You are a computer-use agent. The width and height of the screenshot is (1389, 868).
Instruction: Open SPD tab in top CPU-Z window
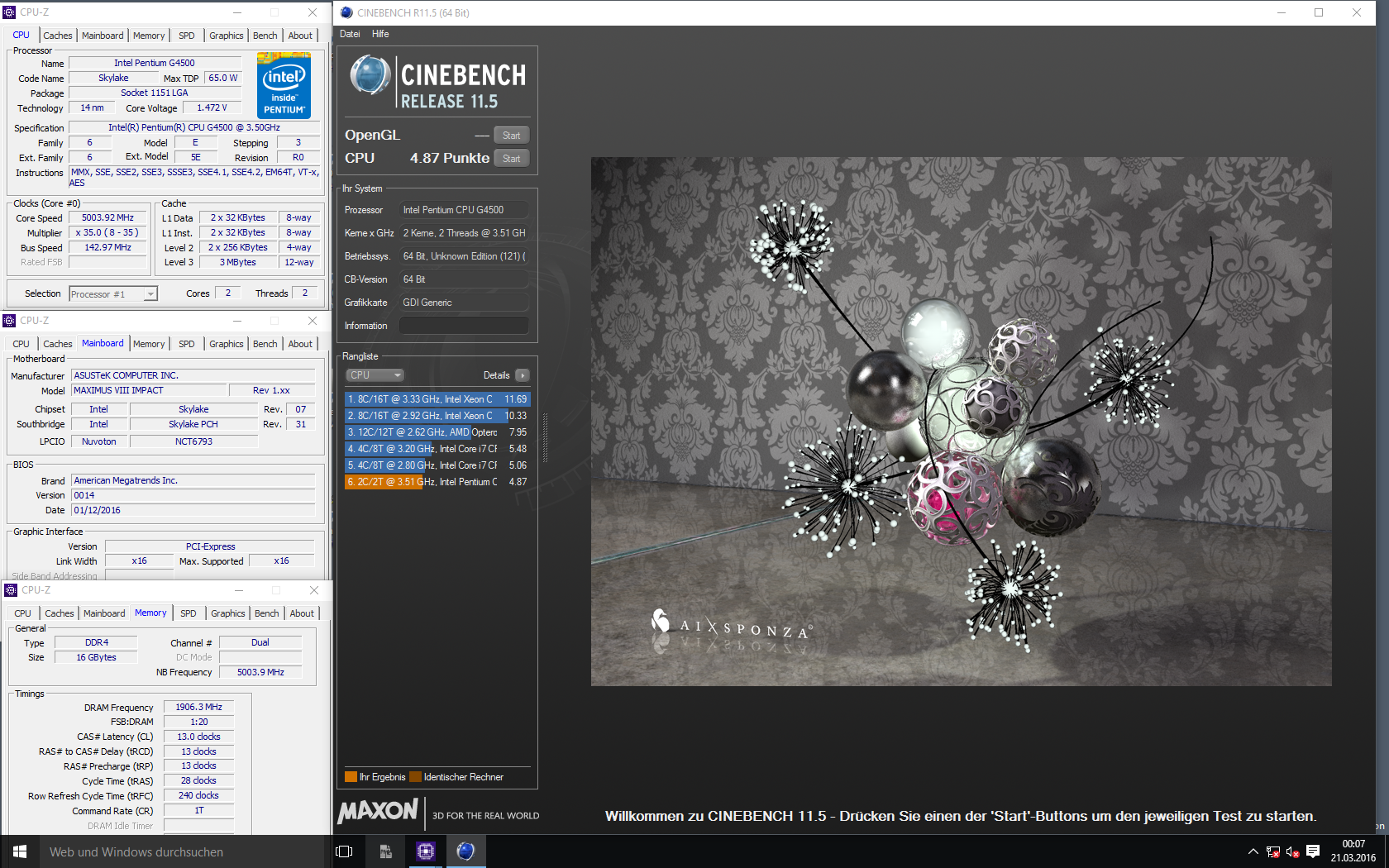pos(187,36)
